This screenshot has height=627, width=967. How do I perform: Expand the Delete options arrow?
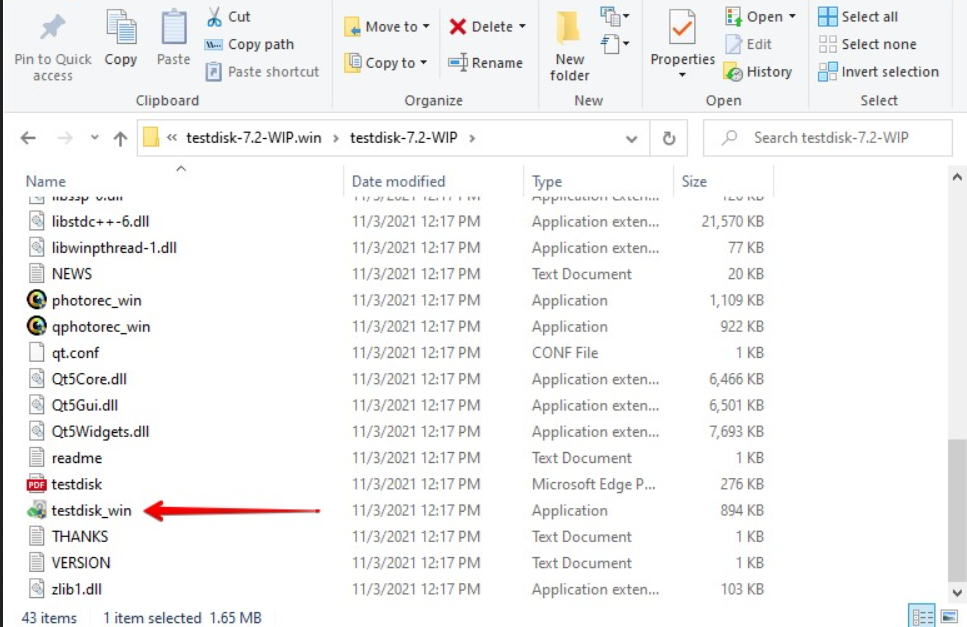point(522,27)
